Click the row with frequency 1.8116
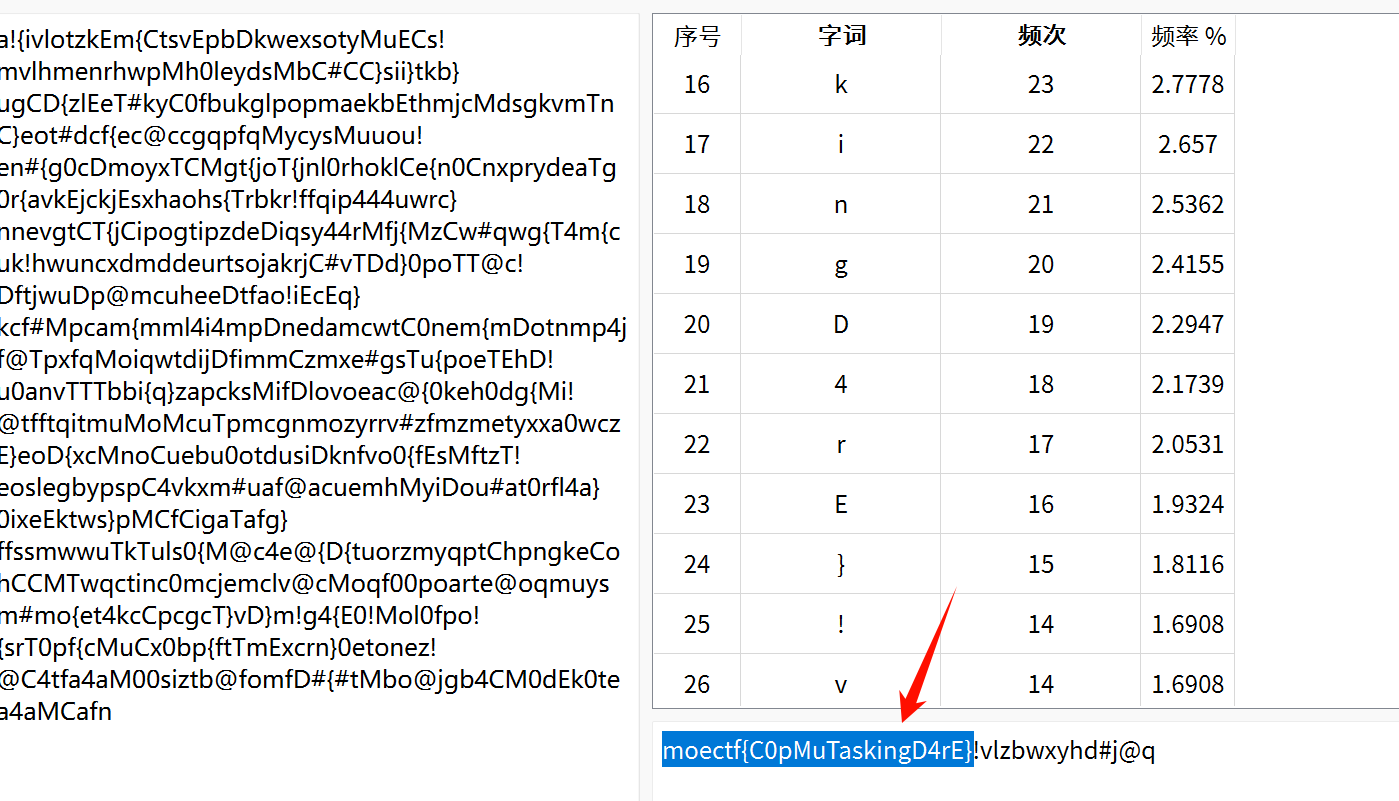Image resolution: width=1399 pixels, height=801 pixels. (1187, 563)
